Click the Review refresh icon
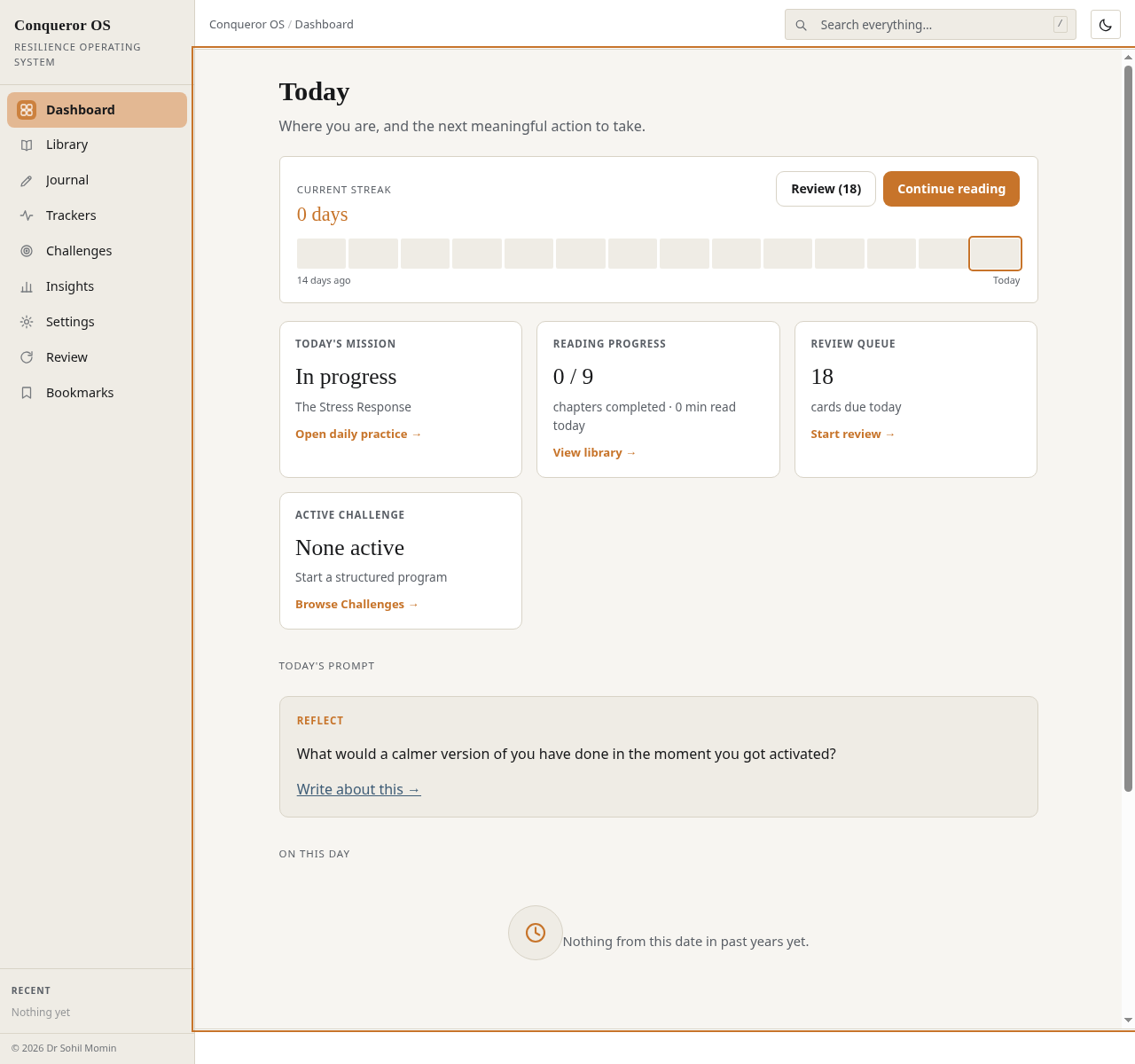This screenshot has height=1064, width=1135. pos(27,357)
